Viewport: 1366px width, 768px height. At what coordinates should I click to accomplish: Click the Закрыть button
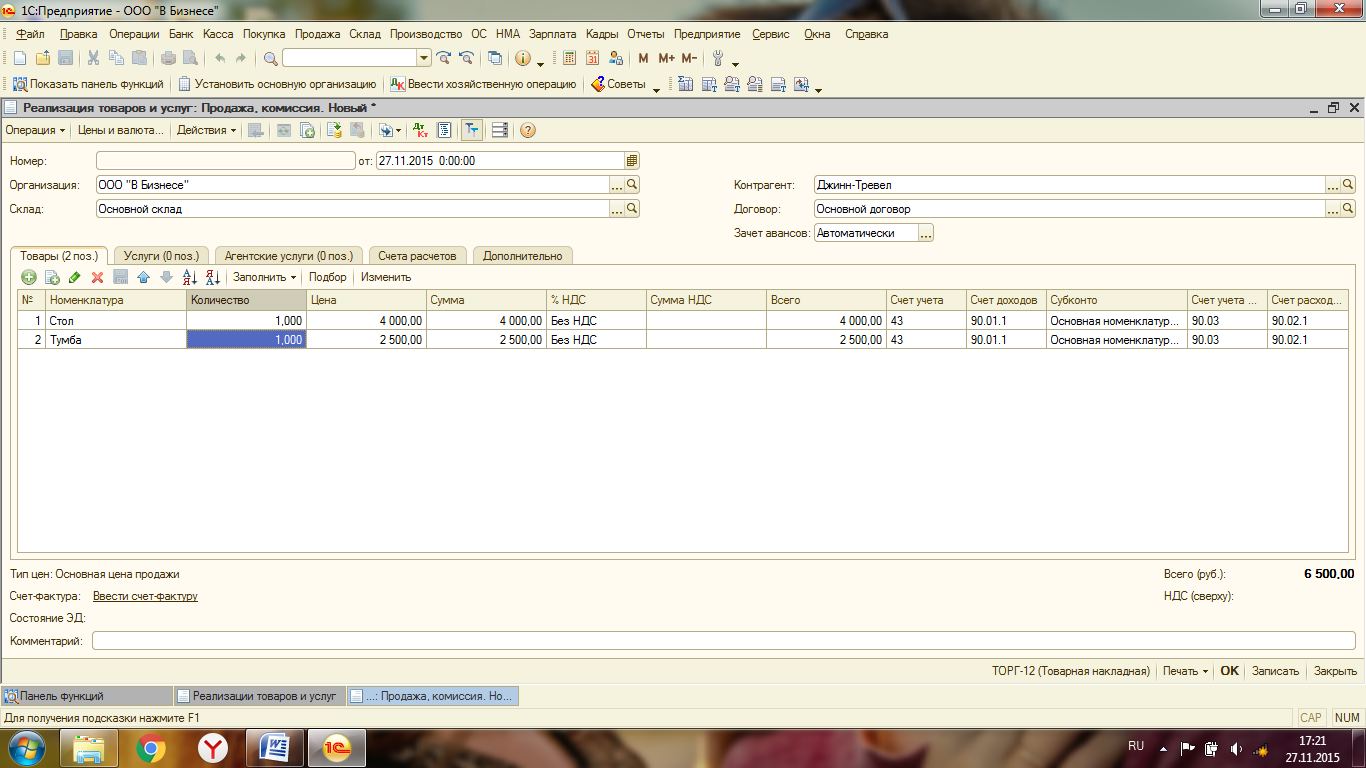click(1335, 671)
